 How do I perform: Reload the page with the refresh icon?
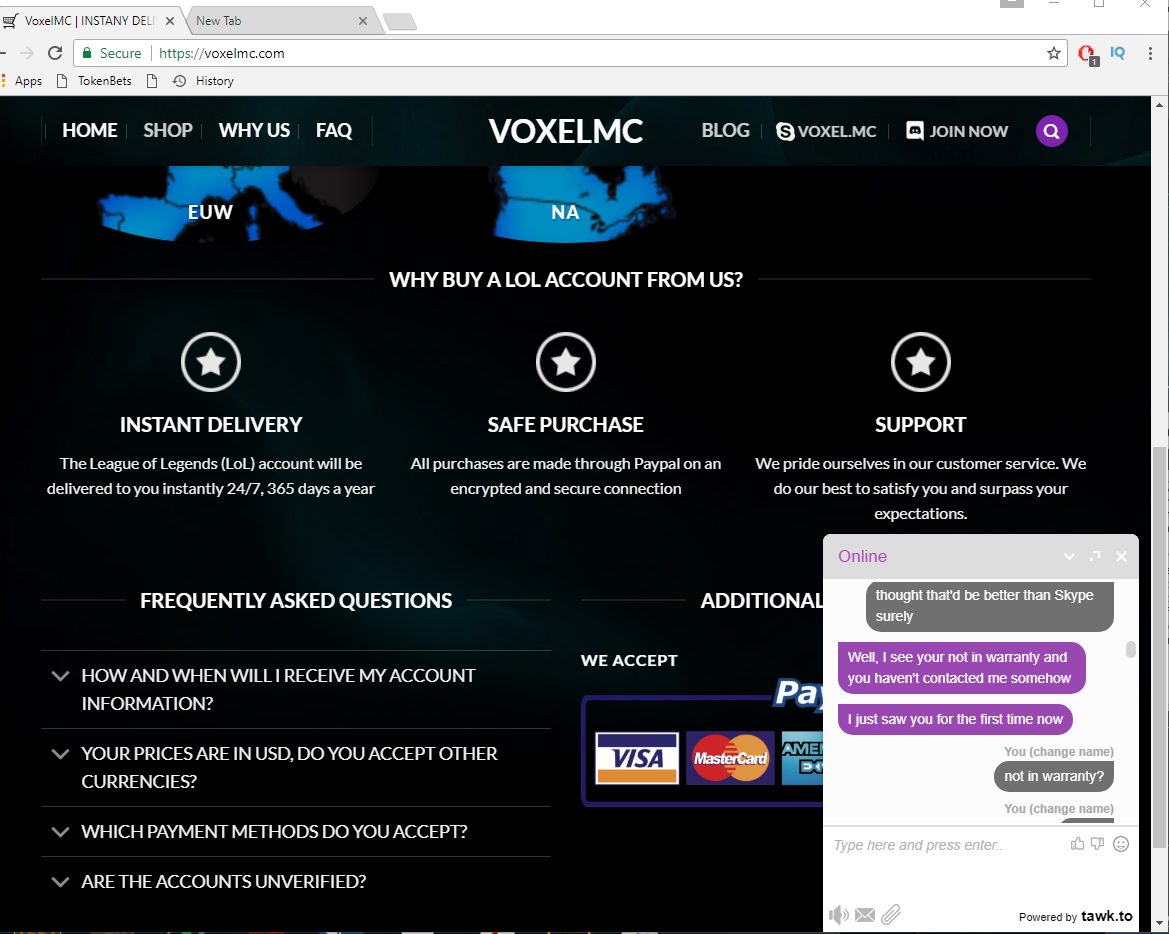(x=54, y=53)
